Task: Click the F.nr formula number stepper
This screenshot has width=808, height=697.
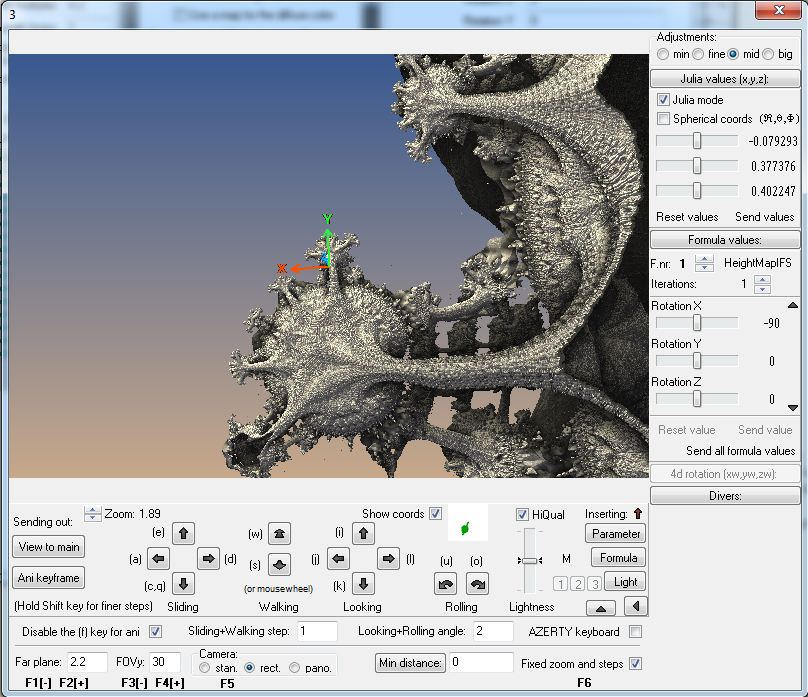Action: [x=704, y=263]
